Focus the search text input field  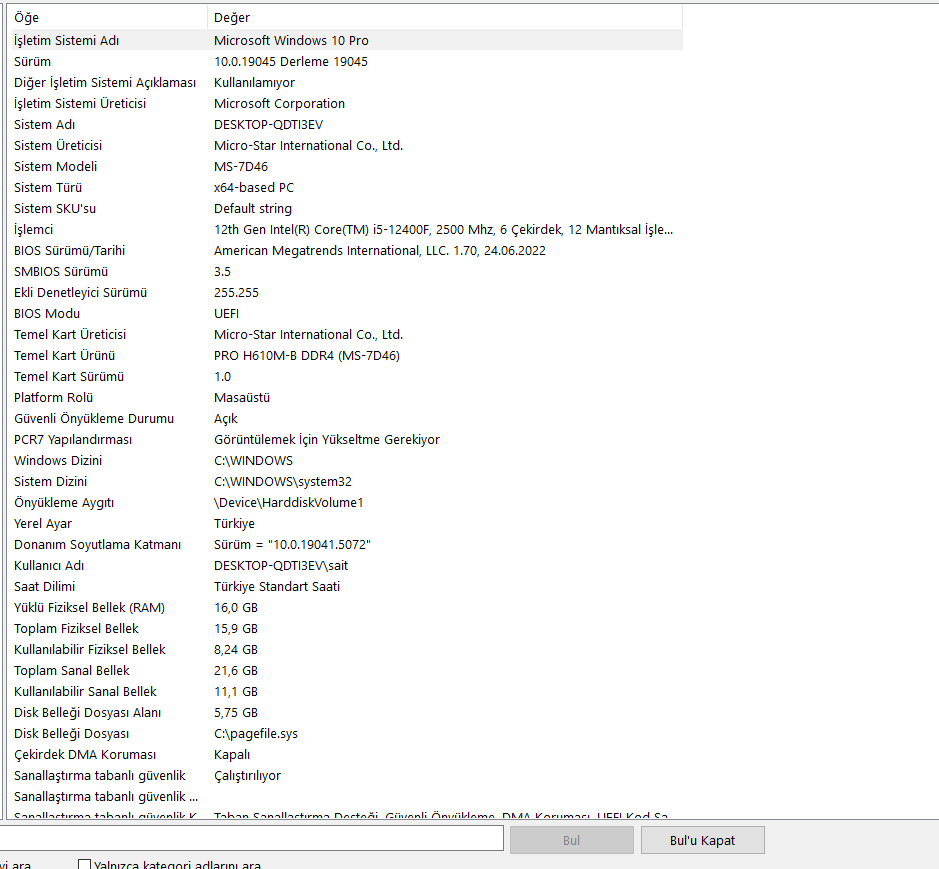[x=252, y=838]
